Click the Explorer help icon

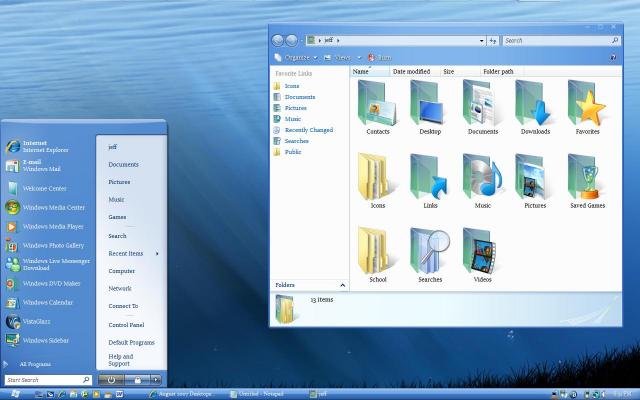tap(613, 58)
